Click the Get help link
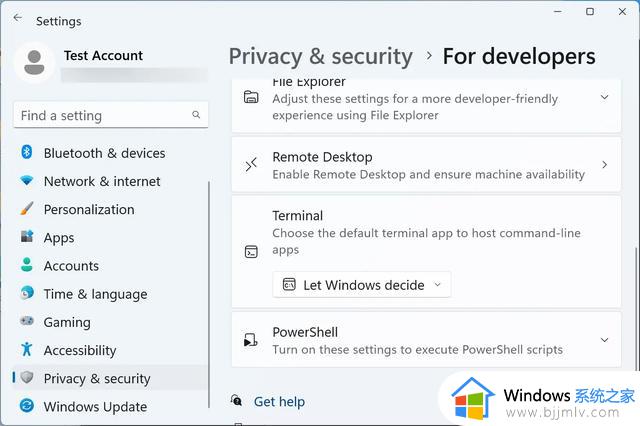 point(279,402)
